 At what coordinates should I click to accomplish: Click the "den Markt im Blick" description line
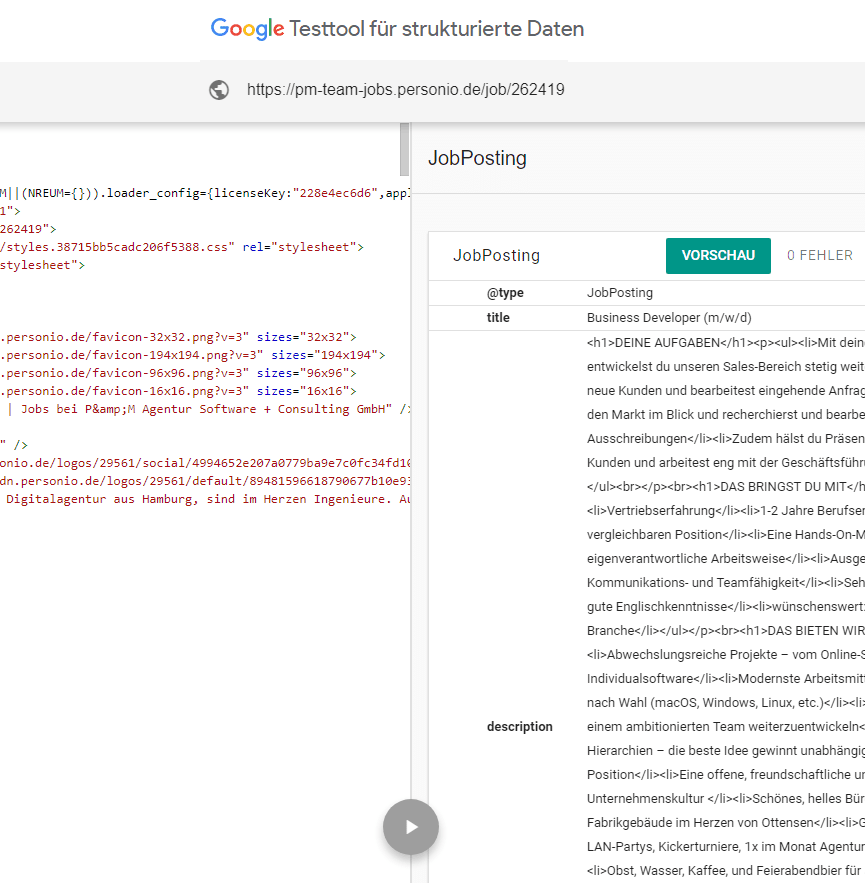726,414
